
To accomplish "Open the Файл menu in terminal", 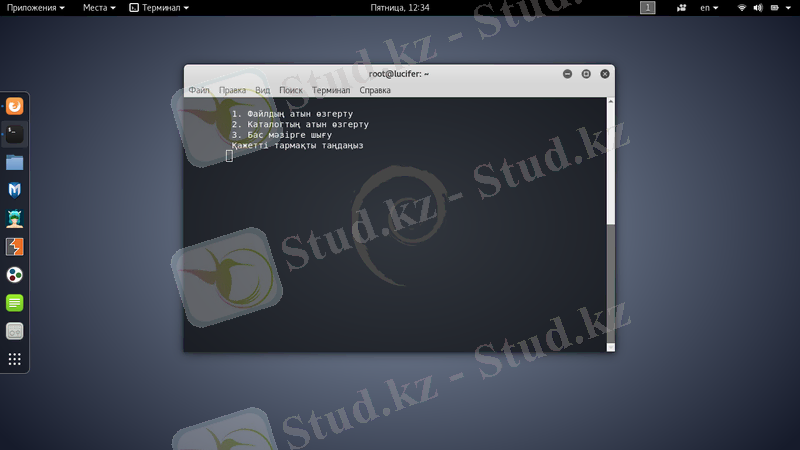I will click(x=198, y=90).
